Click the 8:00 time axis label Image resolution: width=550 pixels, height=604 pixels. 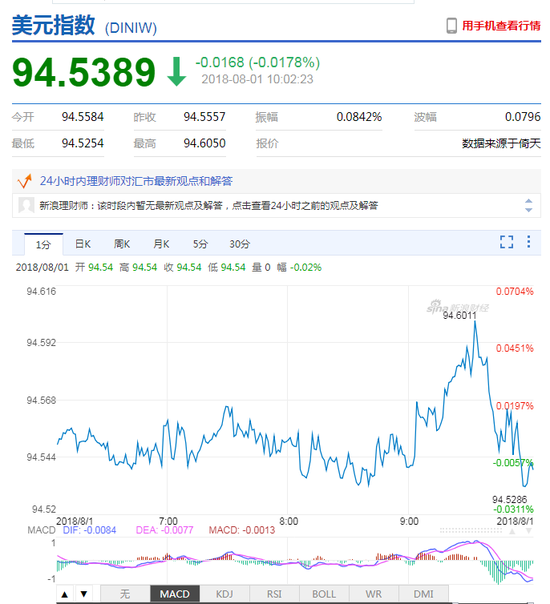pos(288,521)
